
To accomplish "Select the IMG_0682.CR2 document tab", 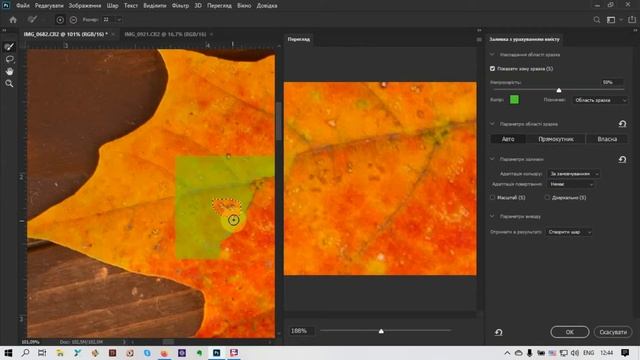I will click(x=65, y=34).
